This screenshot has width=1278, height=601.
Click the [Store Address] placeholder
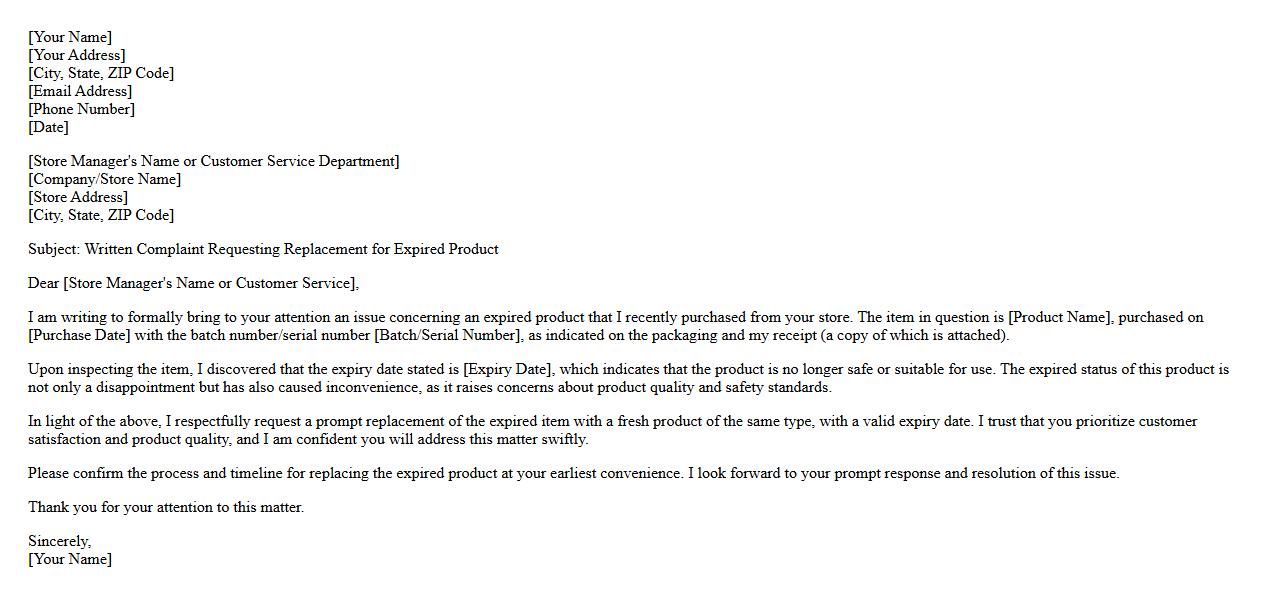pyautogui.click(x=78, y=197)
